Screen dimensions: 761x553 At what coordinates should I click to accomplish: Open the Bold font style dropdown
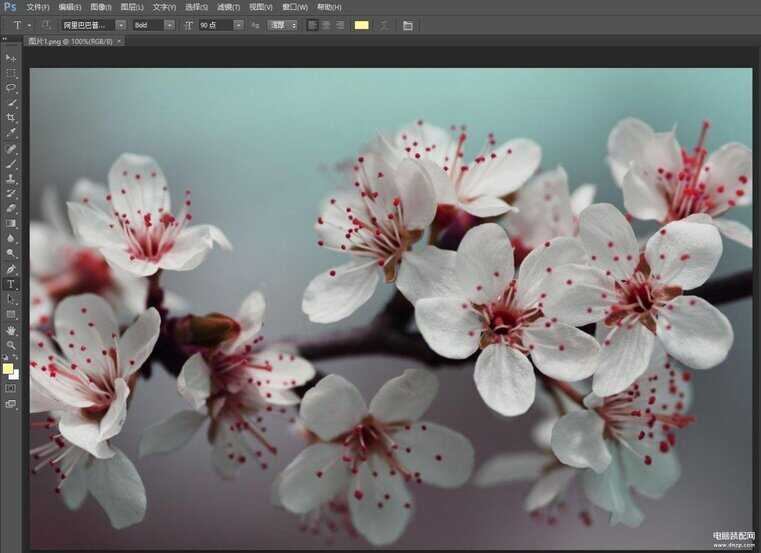point(168,25)
